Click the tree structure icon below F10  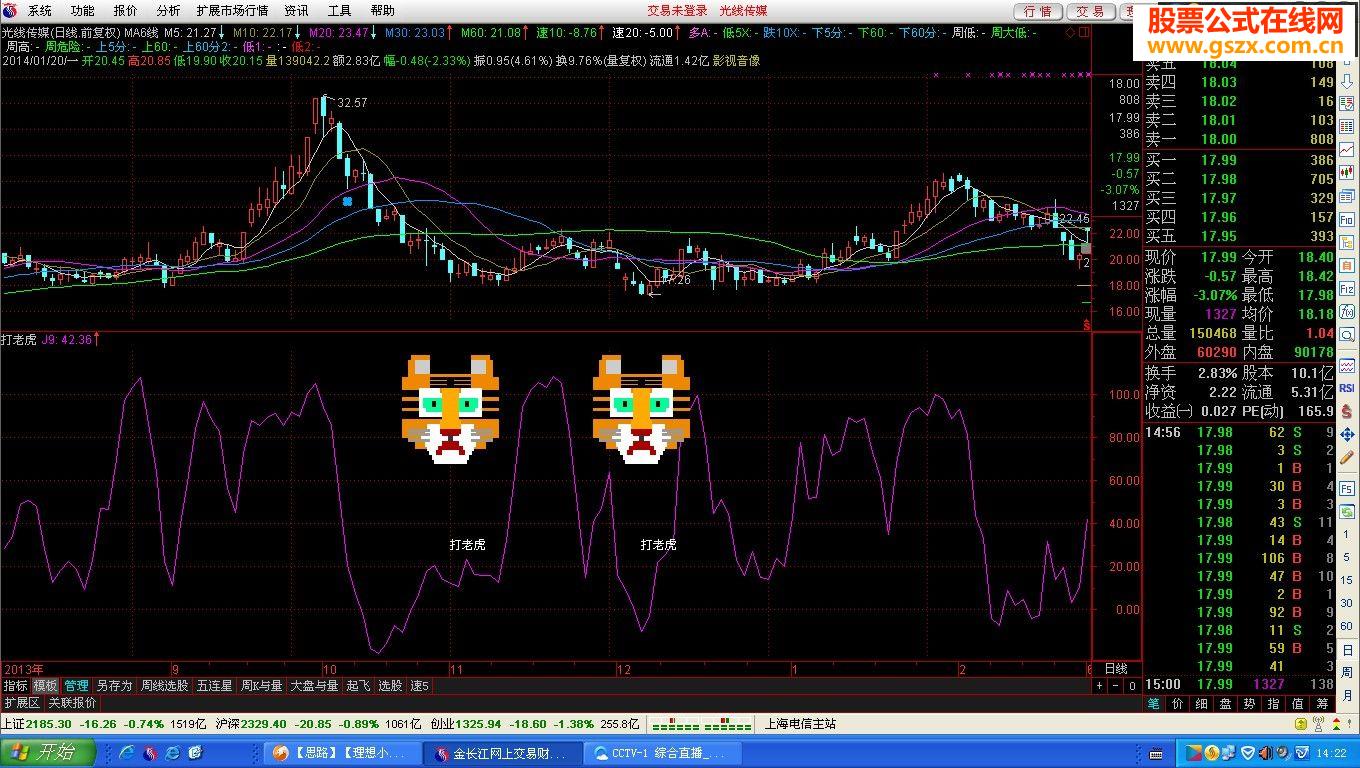point(1346,242)
